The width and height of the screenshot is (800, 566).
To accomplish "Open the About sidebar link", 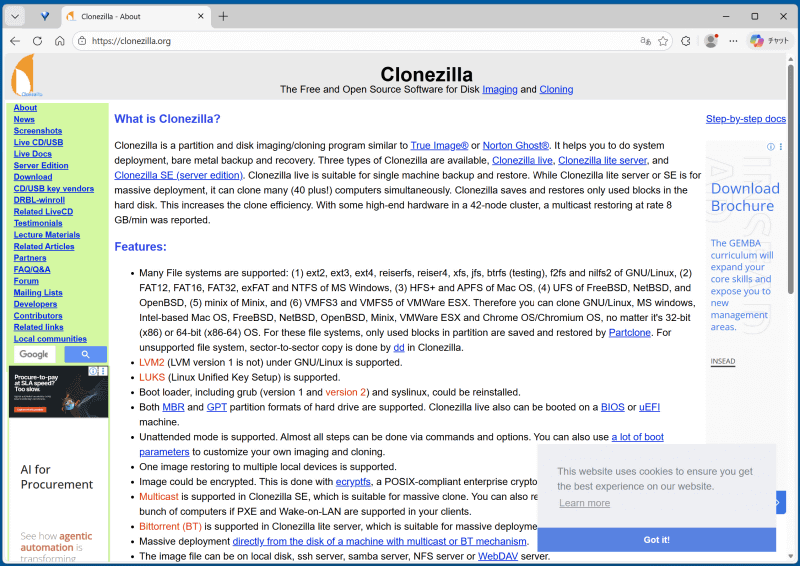I will click(25, 108).
